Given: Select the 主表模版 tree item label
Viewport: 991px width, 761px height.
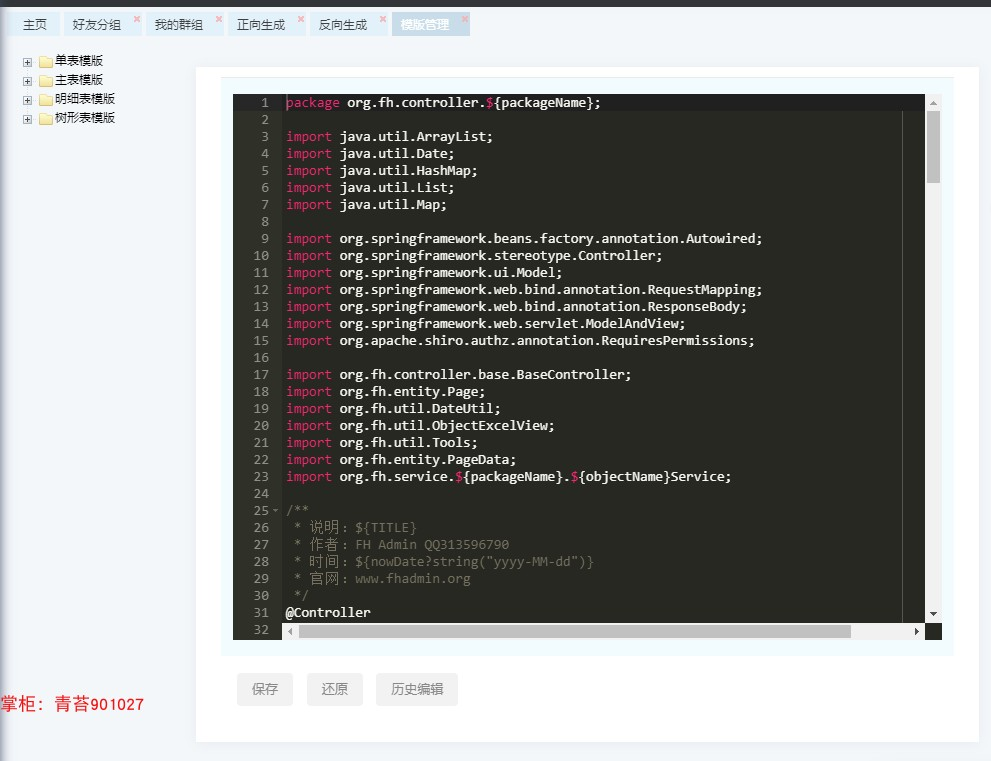Looking at the screenshot, I should 79,80.
